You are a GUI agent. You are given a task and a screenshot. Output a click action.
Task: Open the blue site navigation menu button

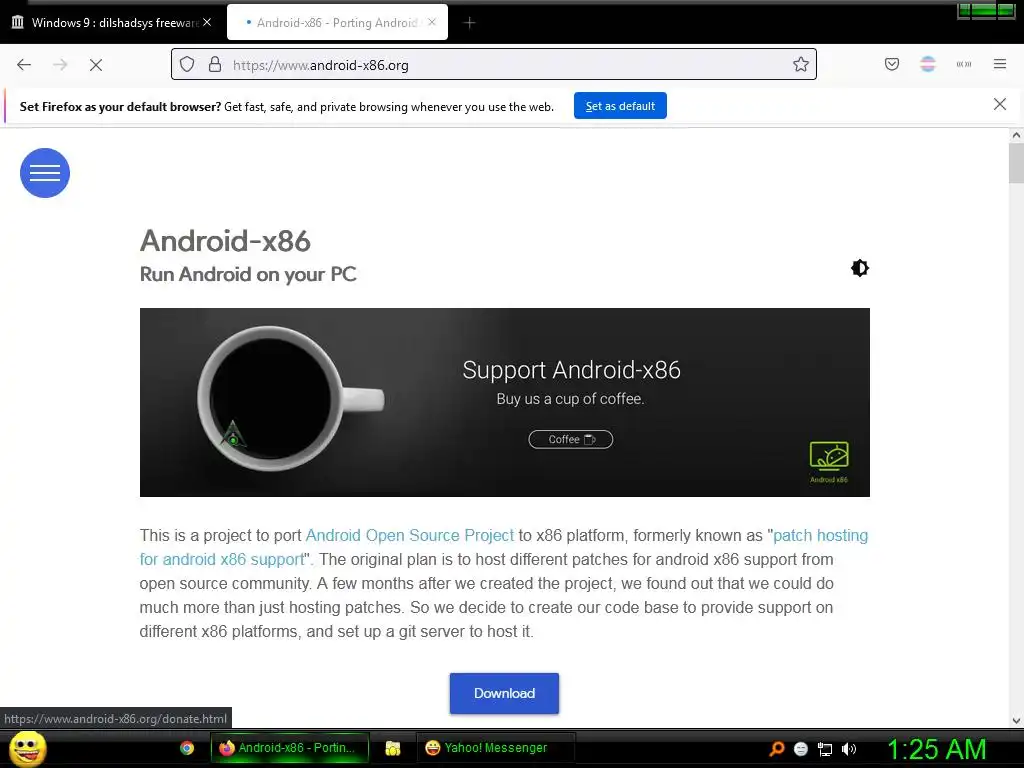pos(45,173)
